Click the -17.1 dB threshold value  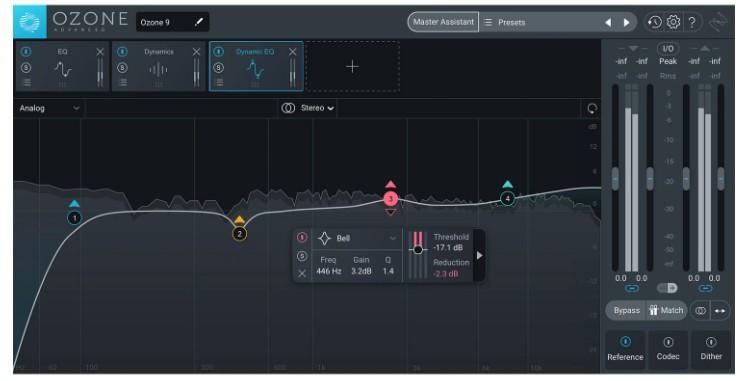click(448, 248)
